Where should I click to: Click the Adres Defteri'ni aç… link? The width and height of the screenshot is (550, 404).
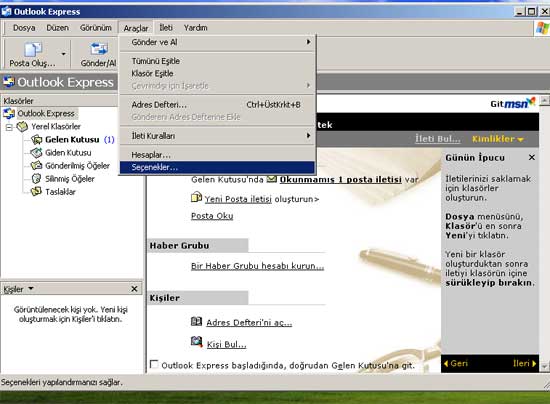249,323
